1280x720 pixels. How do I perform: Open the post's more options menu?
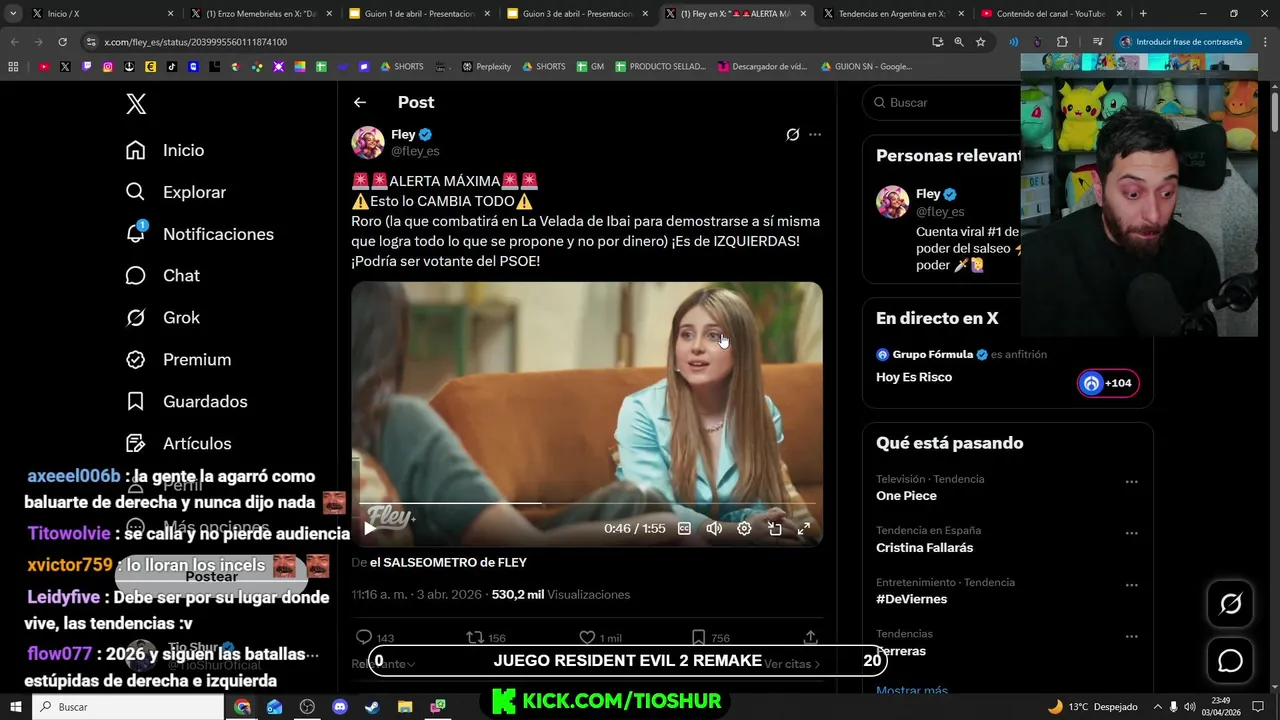click(x=815, y=134)
